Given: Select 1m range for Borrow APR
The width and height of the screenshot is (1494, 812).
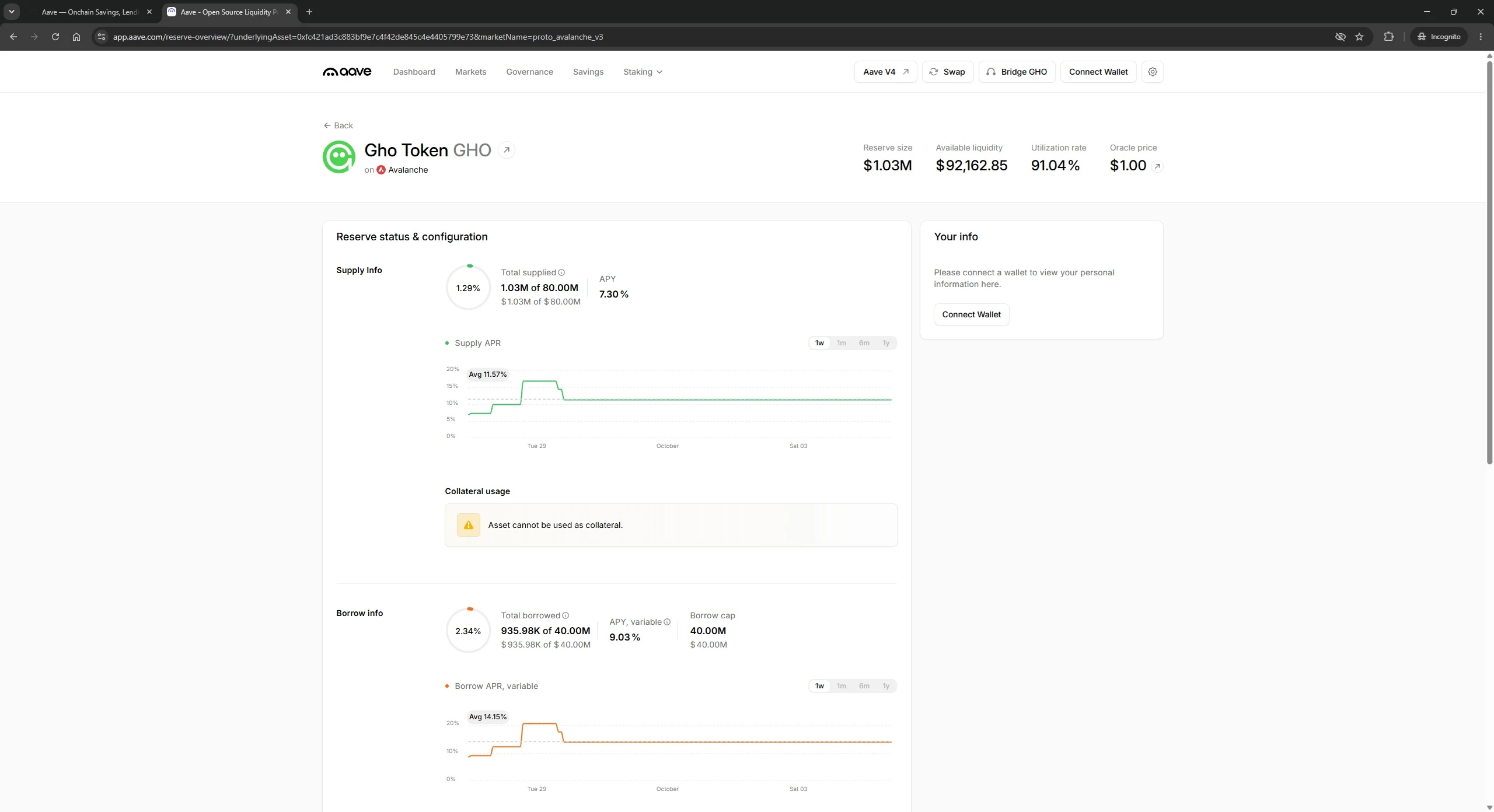Looking at the screenshot, I should pyautogui.click(x=841, y=686).
